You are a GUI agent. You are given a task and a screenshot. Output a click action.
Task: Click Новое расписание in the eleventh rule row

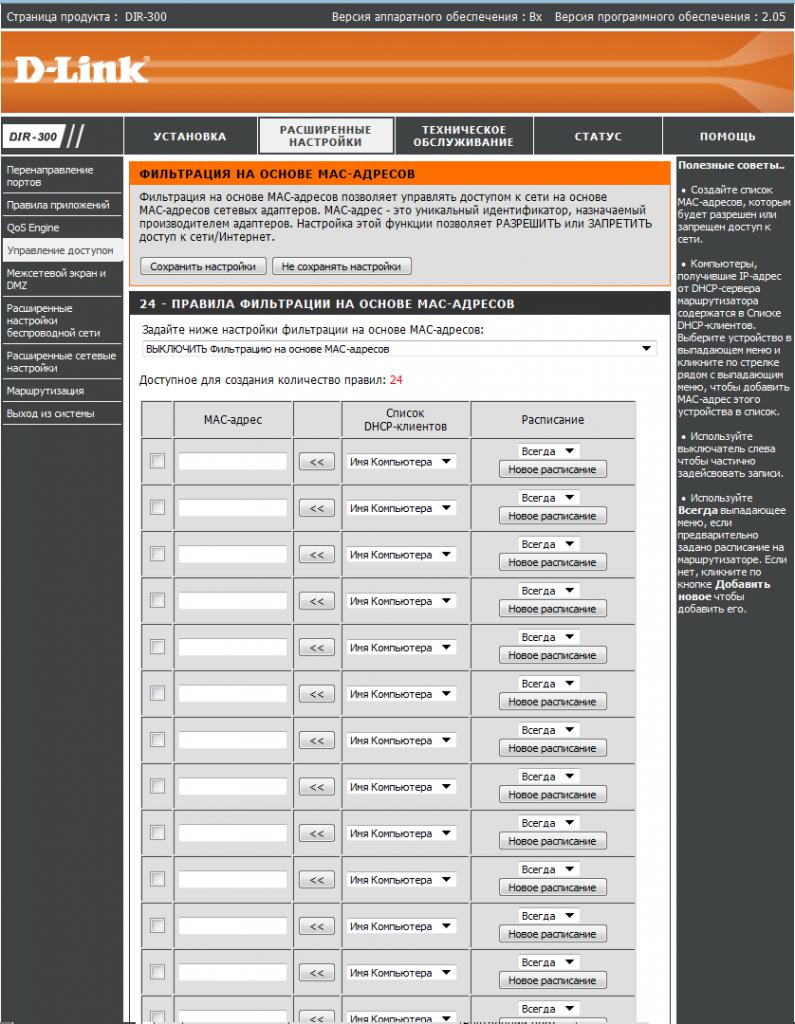pos(552,934)
